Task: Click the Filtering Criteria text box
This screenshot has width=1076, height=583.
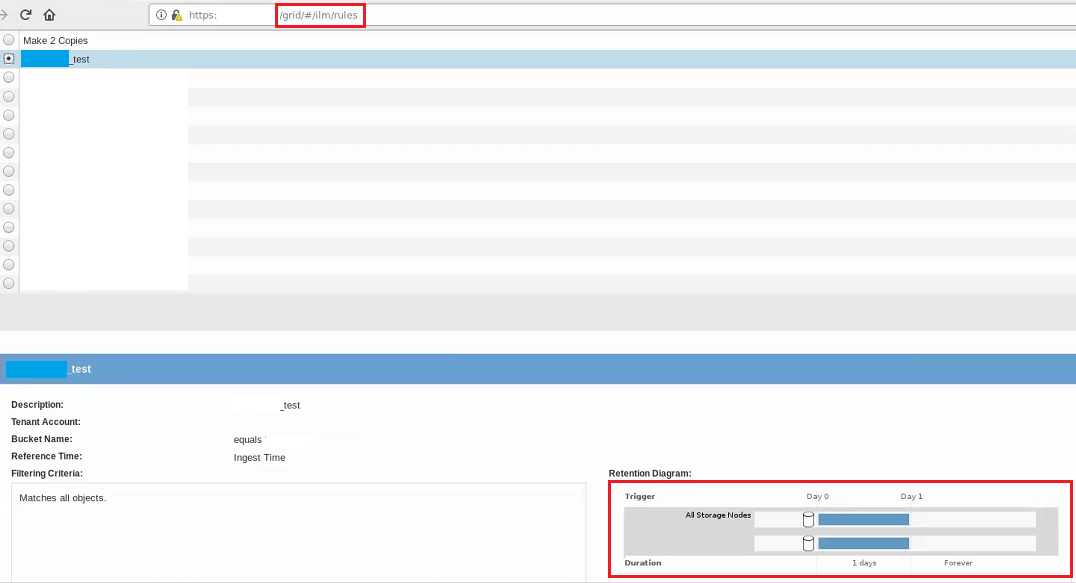Action: tap(298, 531)
